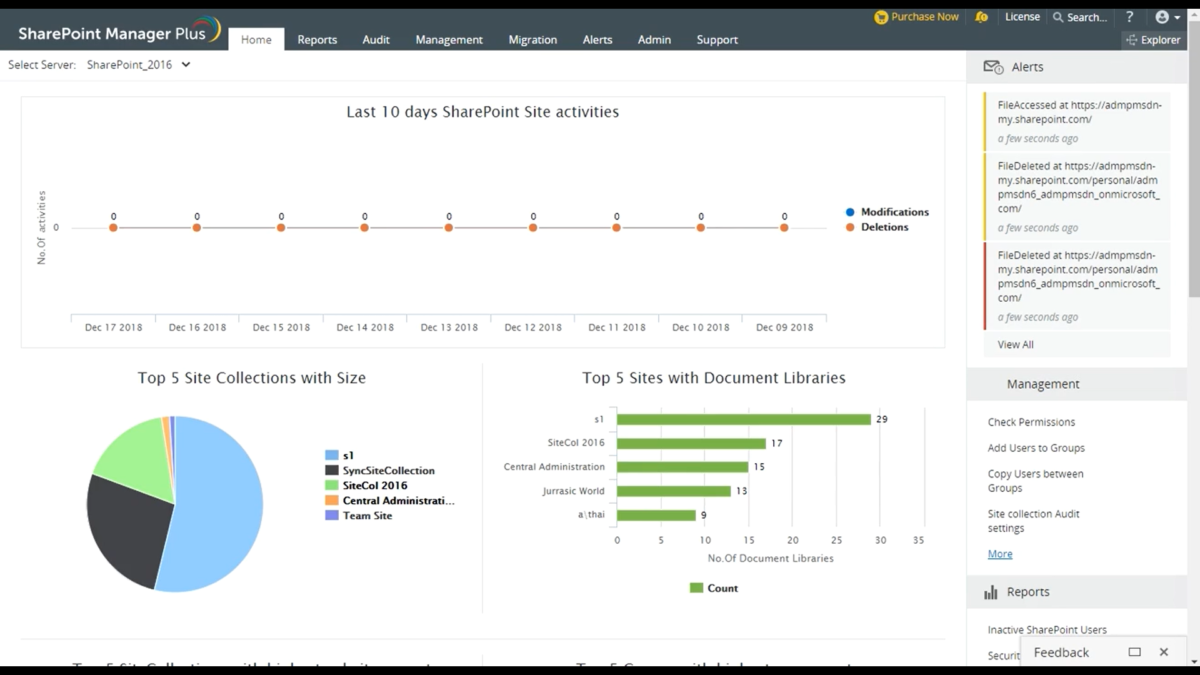This screenshot has width=1200, height=675.
Task: Open the help question mark
Action: click(1129, 17)
